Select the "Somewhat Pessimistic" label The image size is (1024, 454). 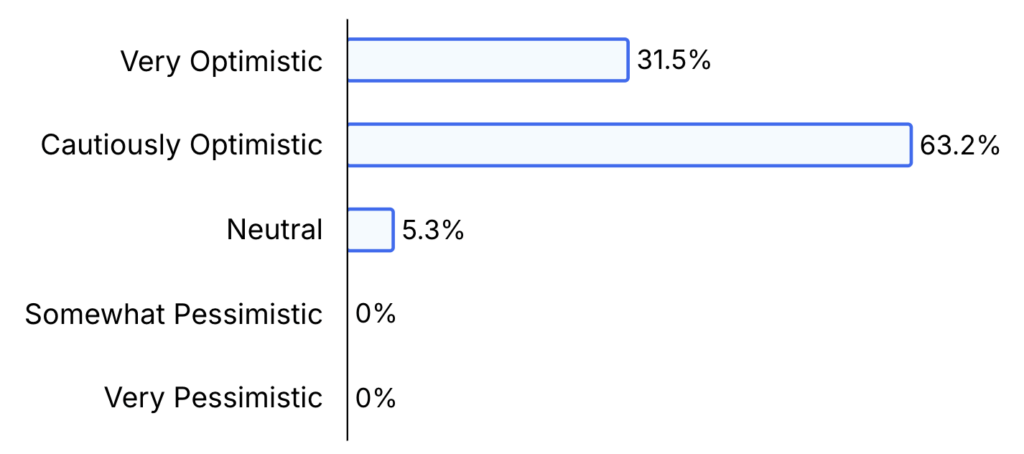173,314
